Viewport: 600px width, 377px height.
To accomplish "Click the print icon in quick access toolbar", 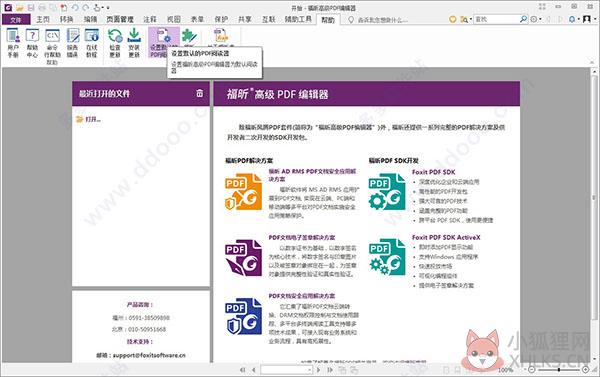I will point(42,8).
